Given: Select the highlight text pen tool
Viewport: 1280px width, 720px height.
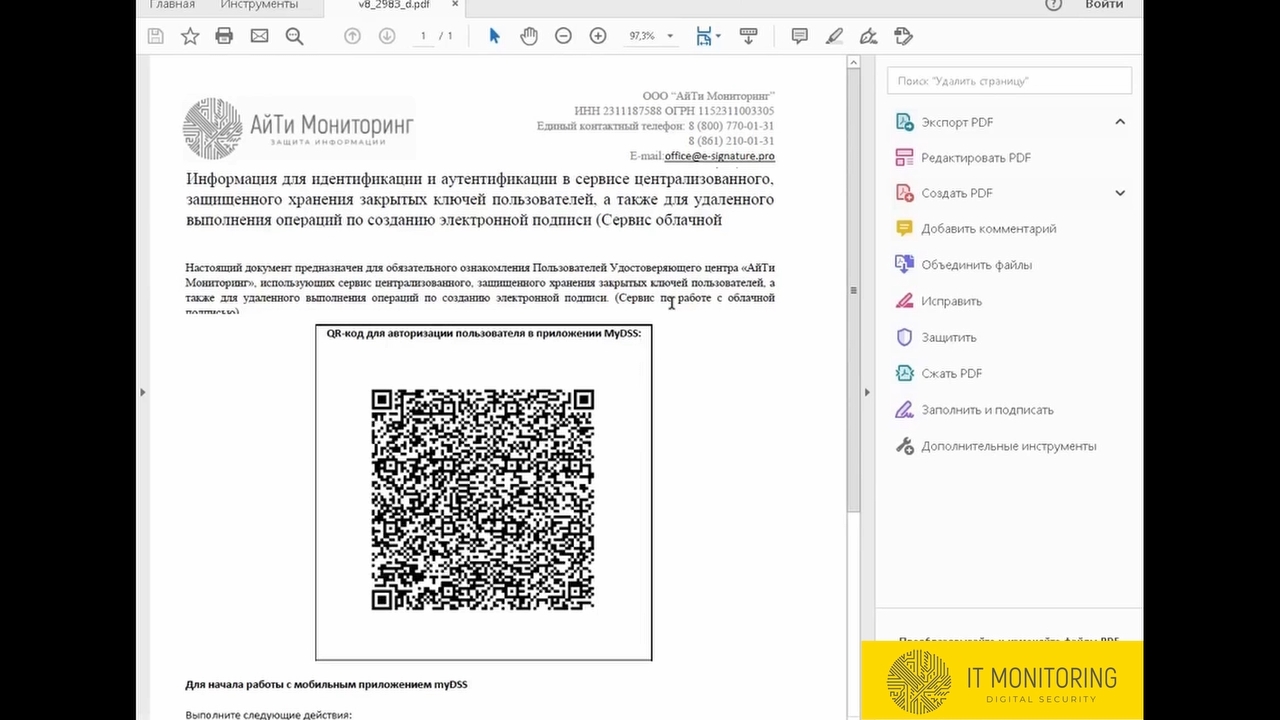Looking at the screenshot, I should (x=834, y=36).
